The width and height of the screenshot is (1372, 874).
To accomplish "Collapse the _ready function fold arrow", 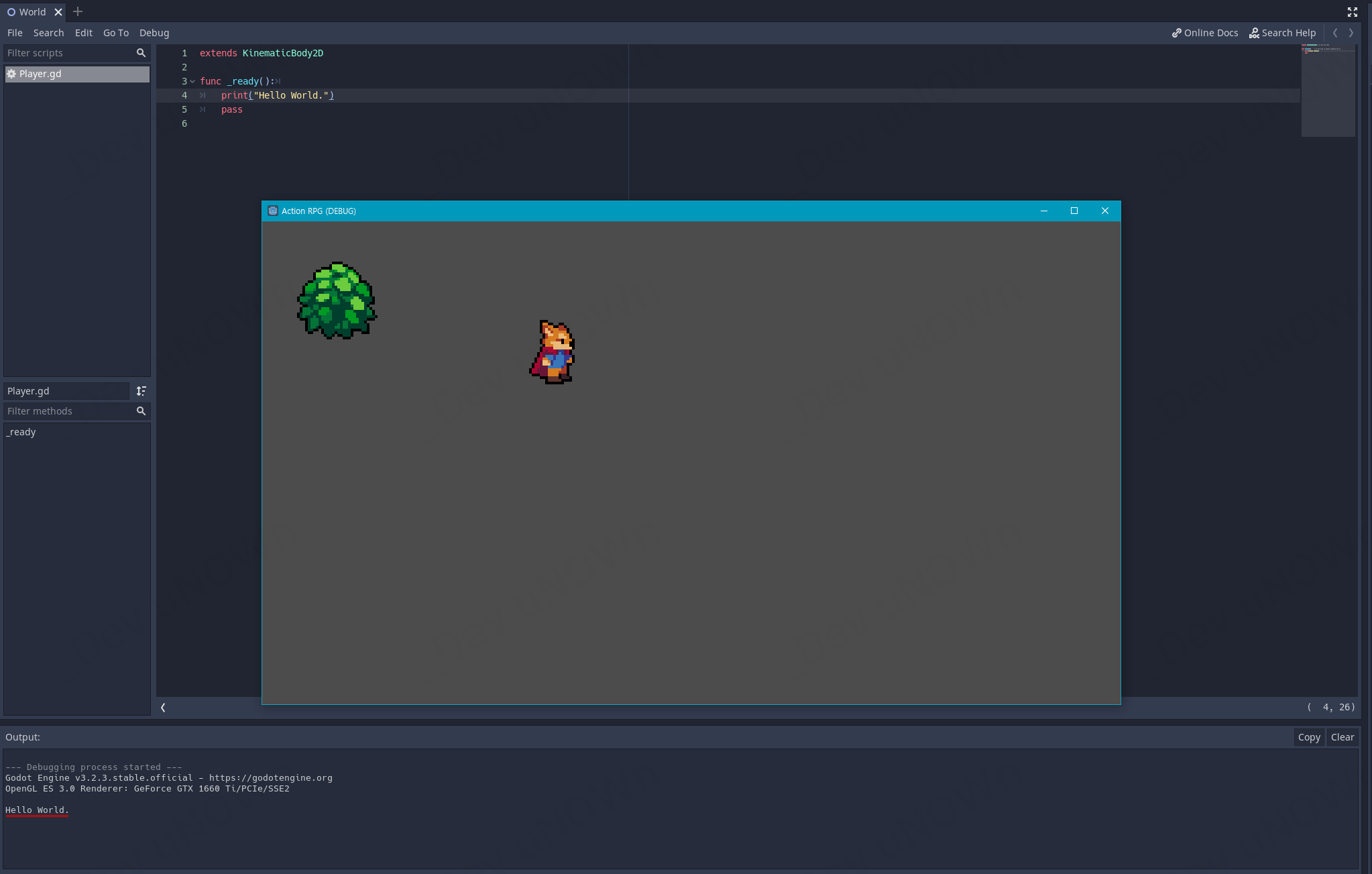I will [192, 82].
